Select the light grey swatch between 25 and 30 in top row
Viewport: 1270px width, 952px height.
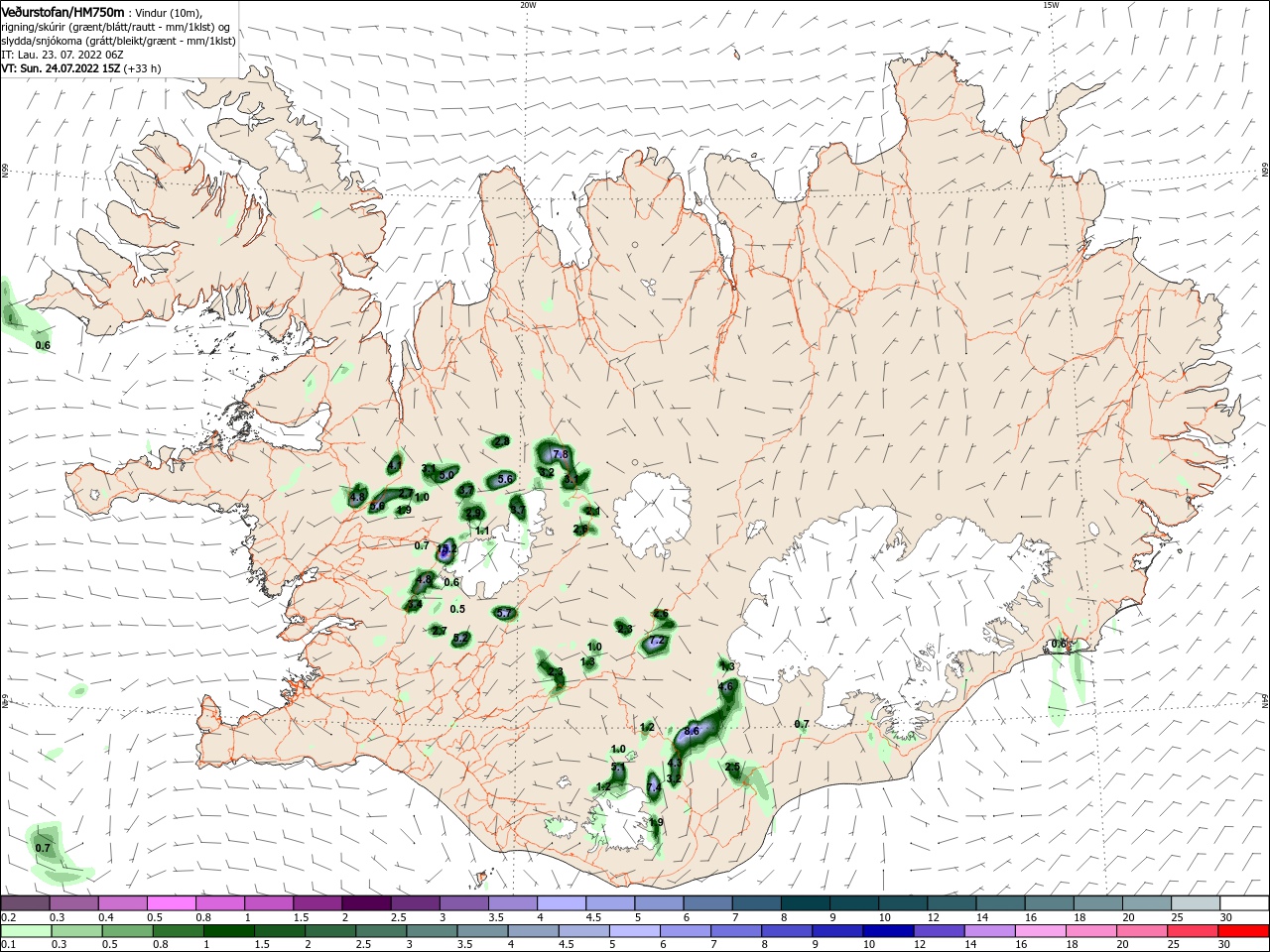1196,902
